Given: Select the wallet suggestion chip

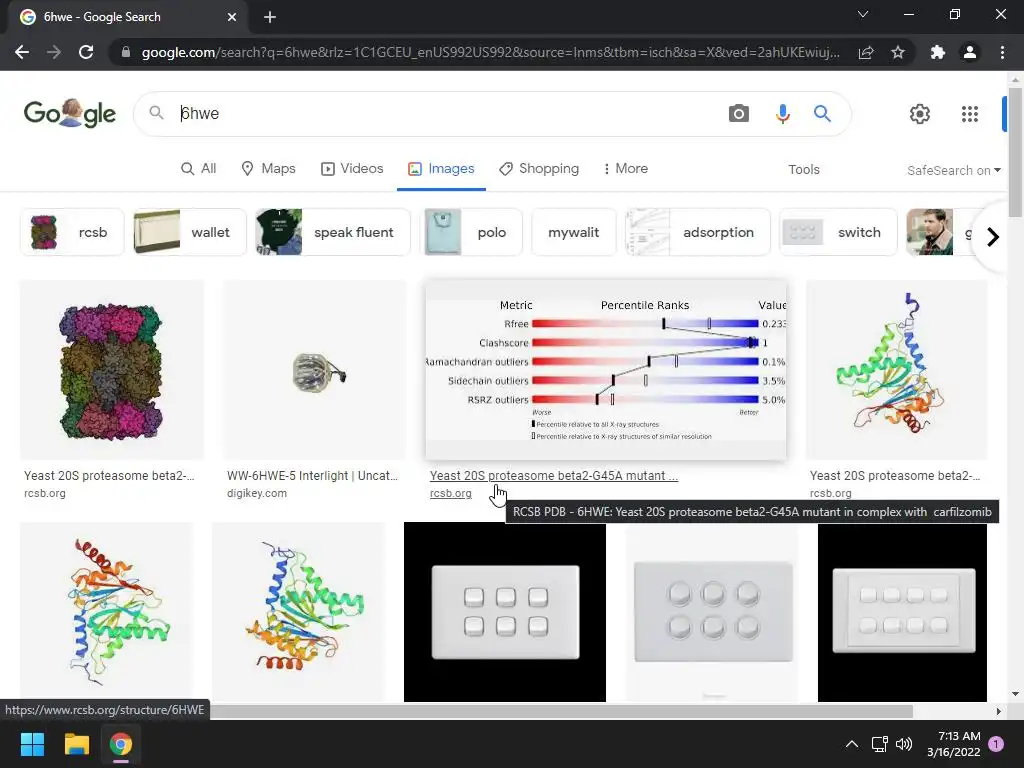Looking at the screenshot, I should pyautogui.click(x=189, y=232).
